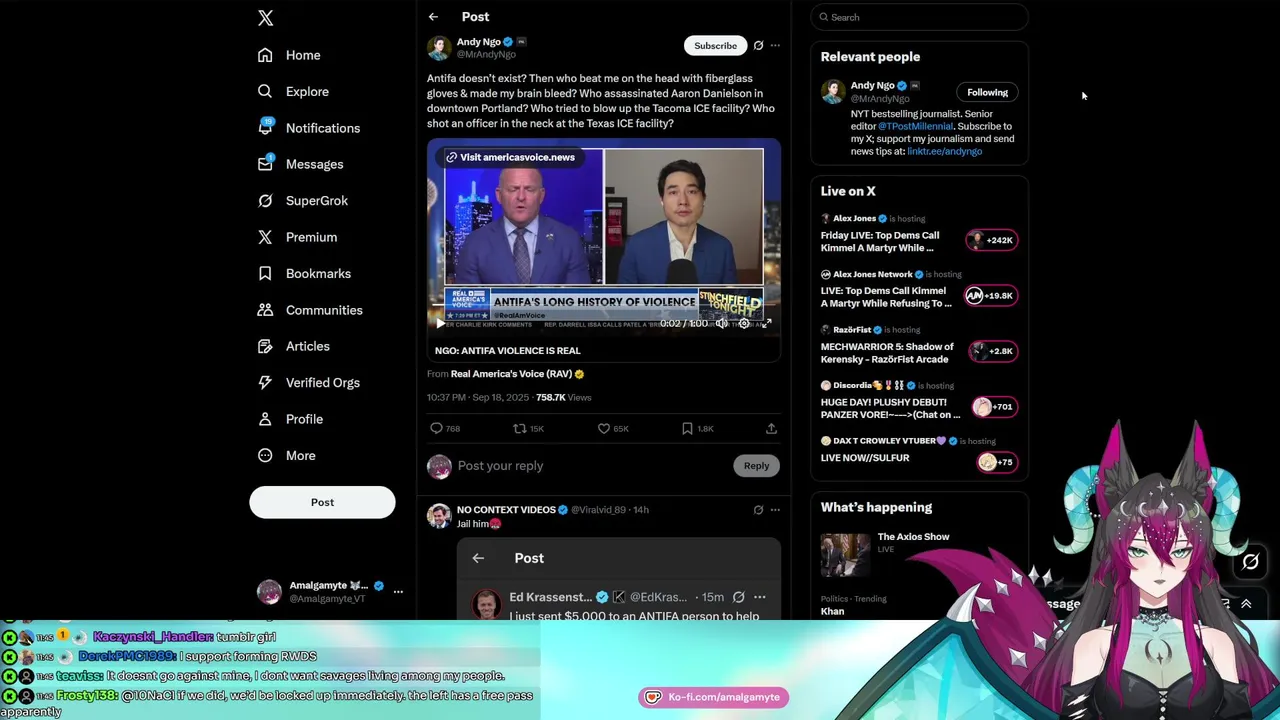Click Grok icon on NO CONTEXT VIDEOS reply
Screen dimensions: 1280x720
pyautogui.click(x=758, y=510)
